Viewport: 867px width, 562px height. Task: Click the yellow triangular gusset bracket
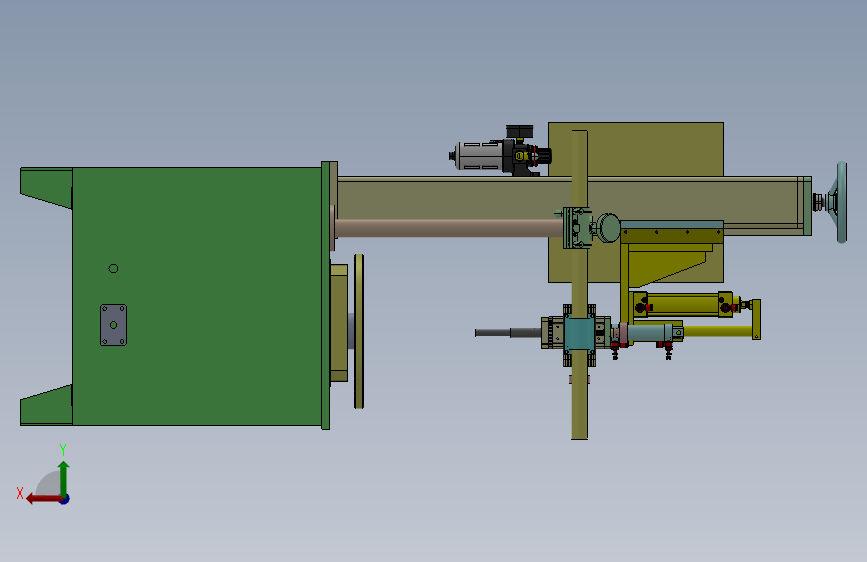[x=666, y=268]
